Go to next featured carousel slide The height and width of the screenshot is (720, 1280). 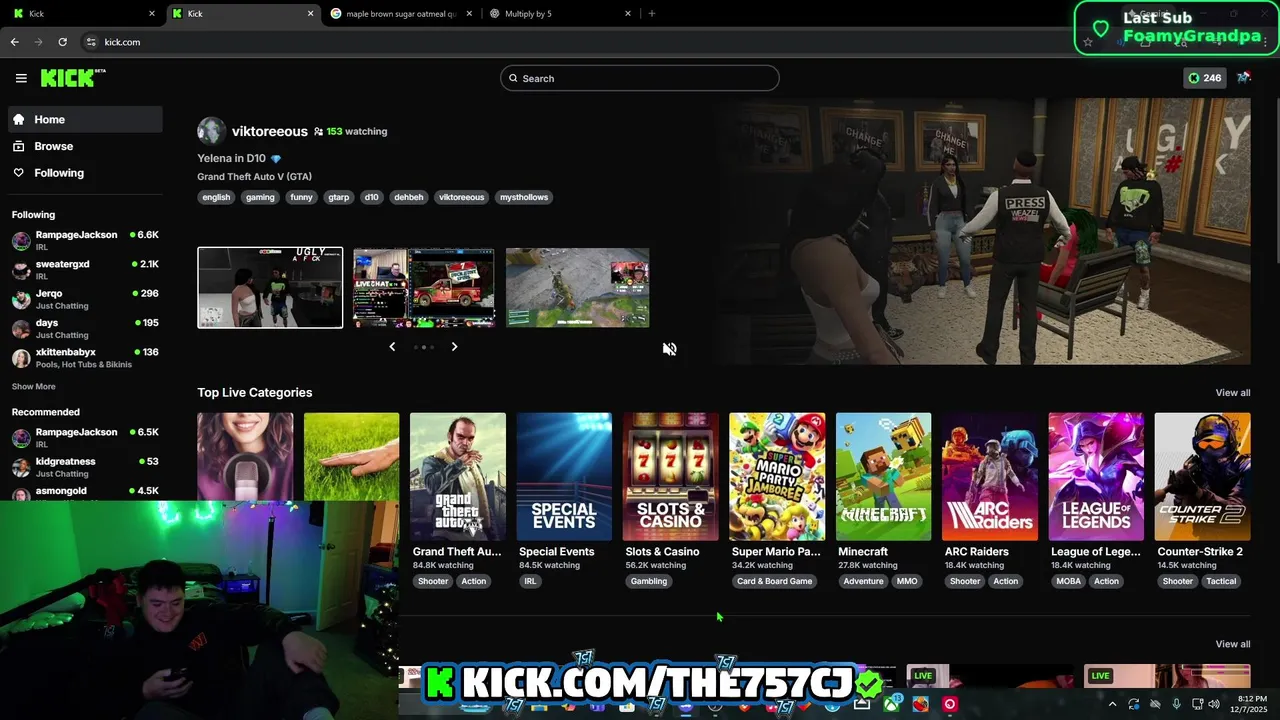pyautogui.click(x=454, y=347)
